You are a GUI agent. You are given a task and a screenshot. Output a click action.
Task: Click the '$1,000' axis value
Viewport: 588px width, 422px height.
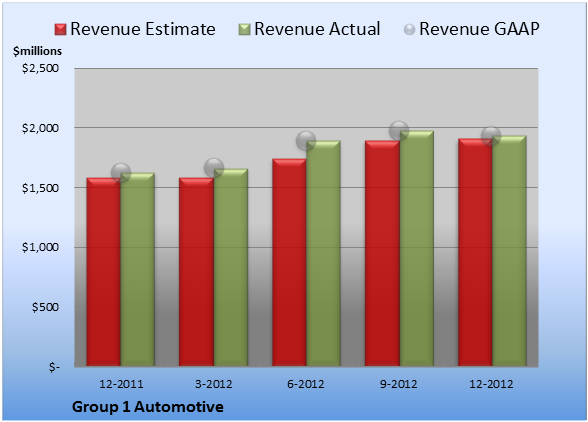click(x=40, y=248)
